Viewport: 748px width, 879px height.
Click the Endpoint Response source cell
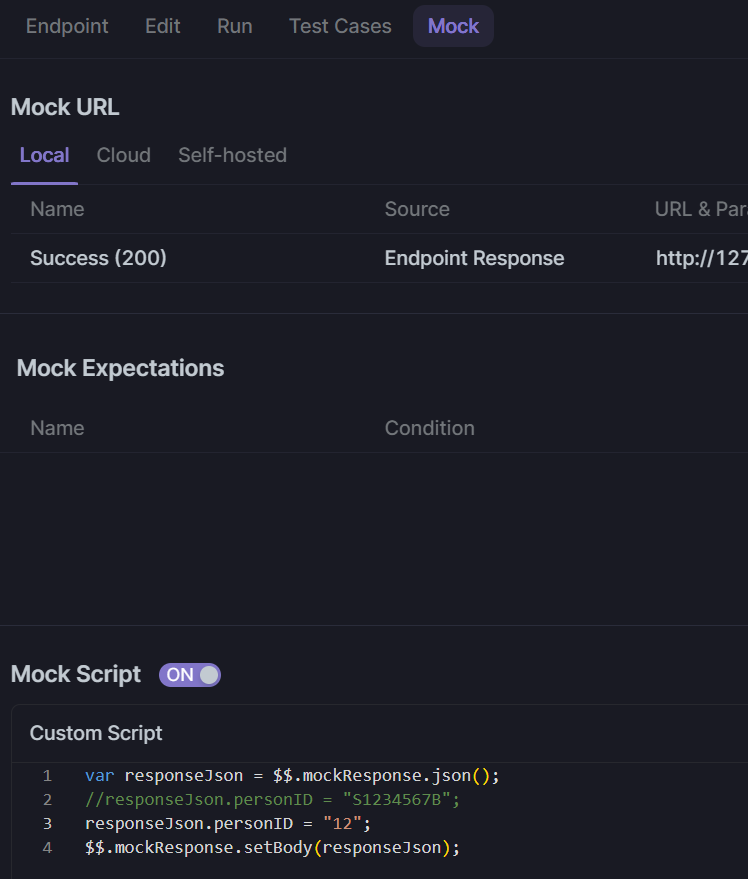pyautogui.click(x=474, y=258)
